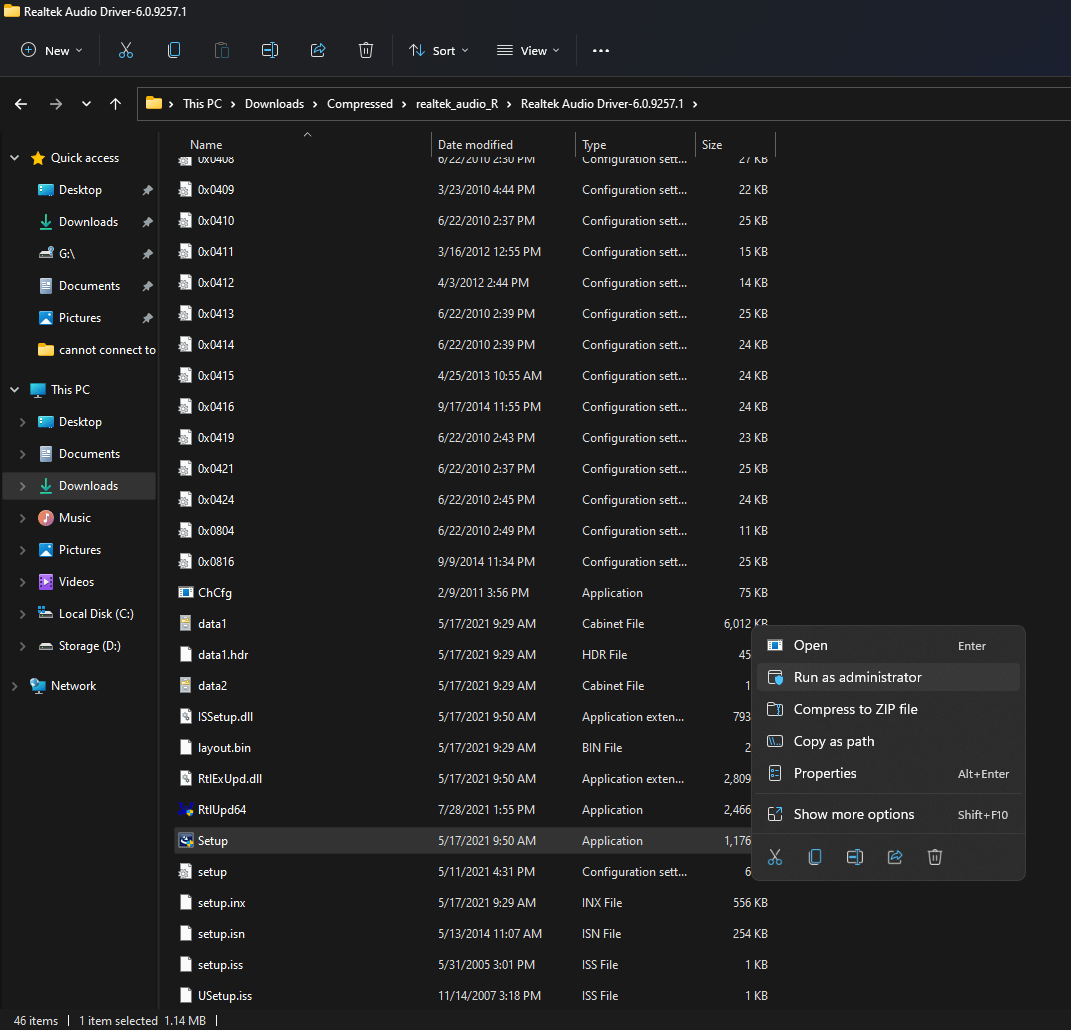Open the View dropdown menu
This screenshot has width=1071, height=1030.
[x=528, y=50]
